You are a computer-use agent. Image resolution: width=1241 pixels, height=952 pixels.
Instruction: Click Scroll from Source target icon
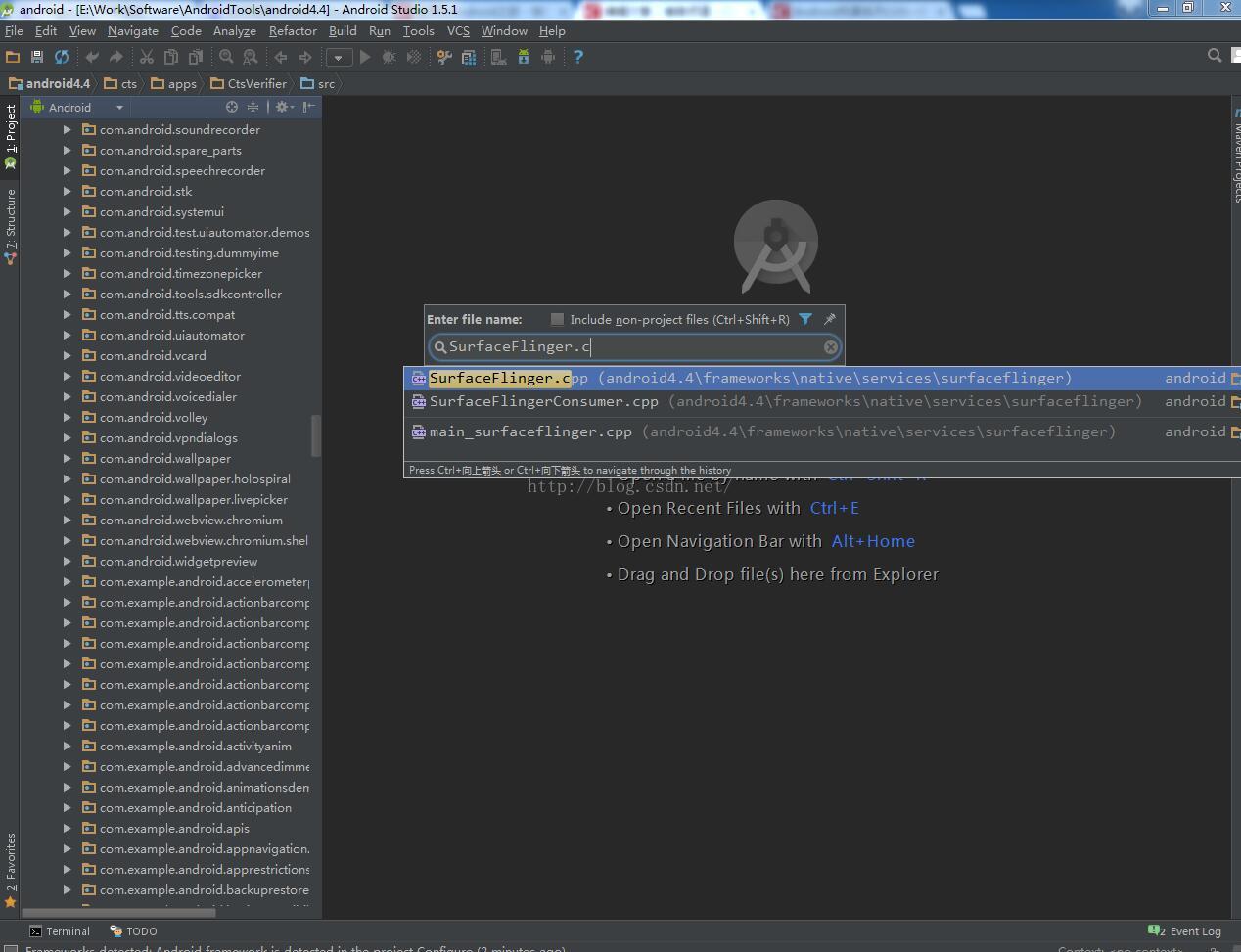pos(232,107)
